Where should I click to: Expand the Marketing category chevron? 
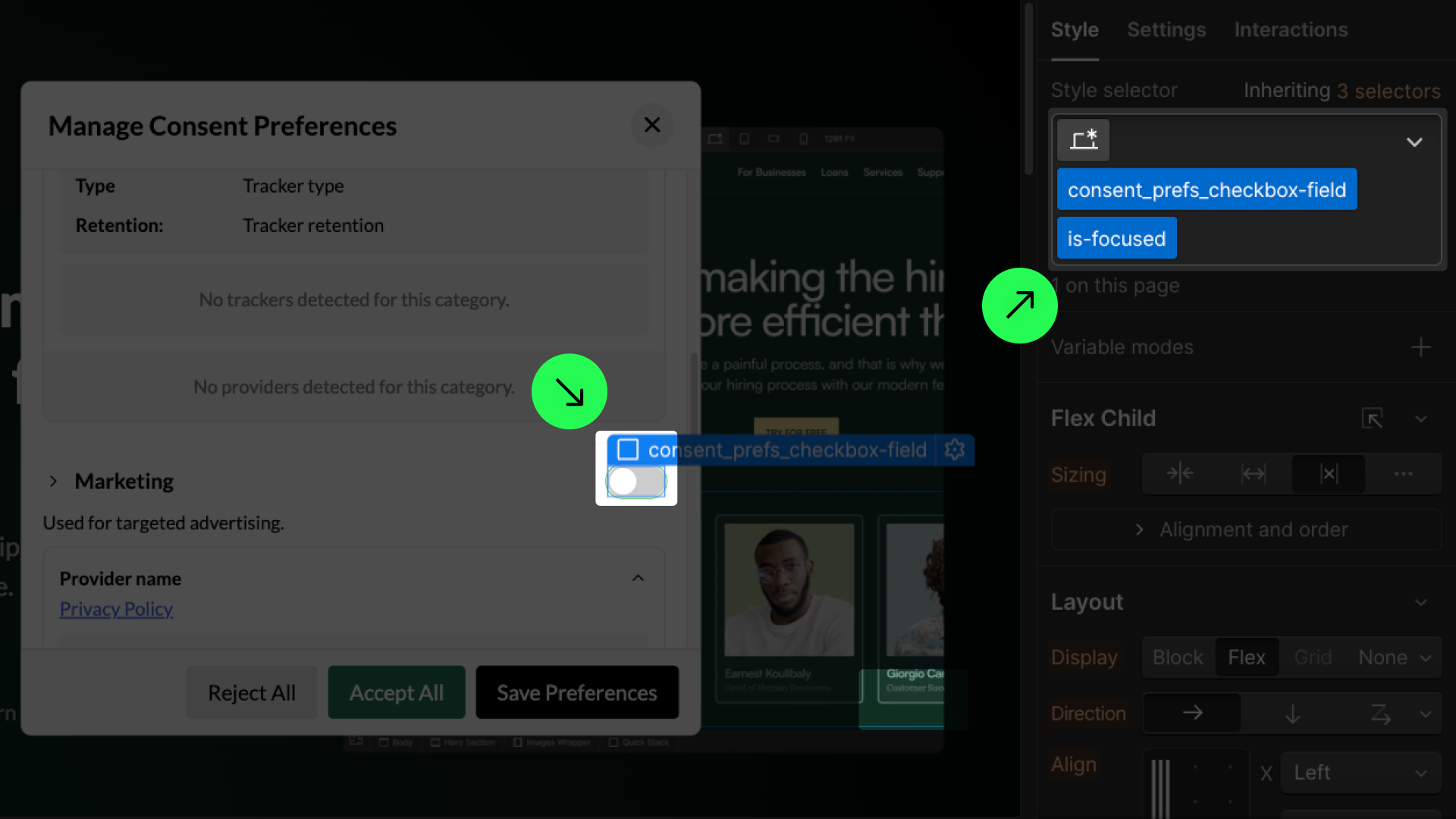[x=53, y=482]
